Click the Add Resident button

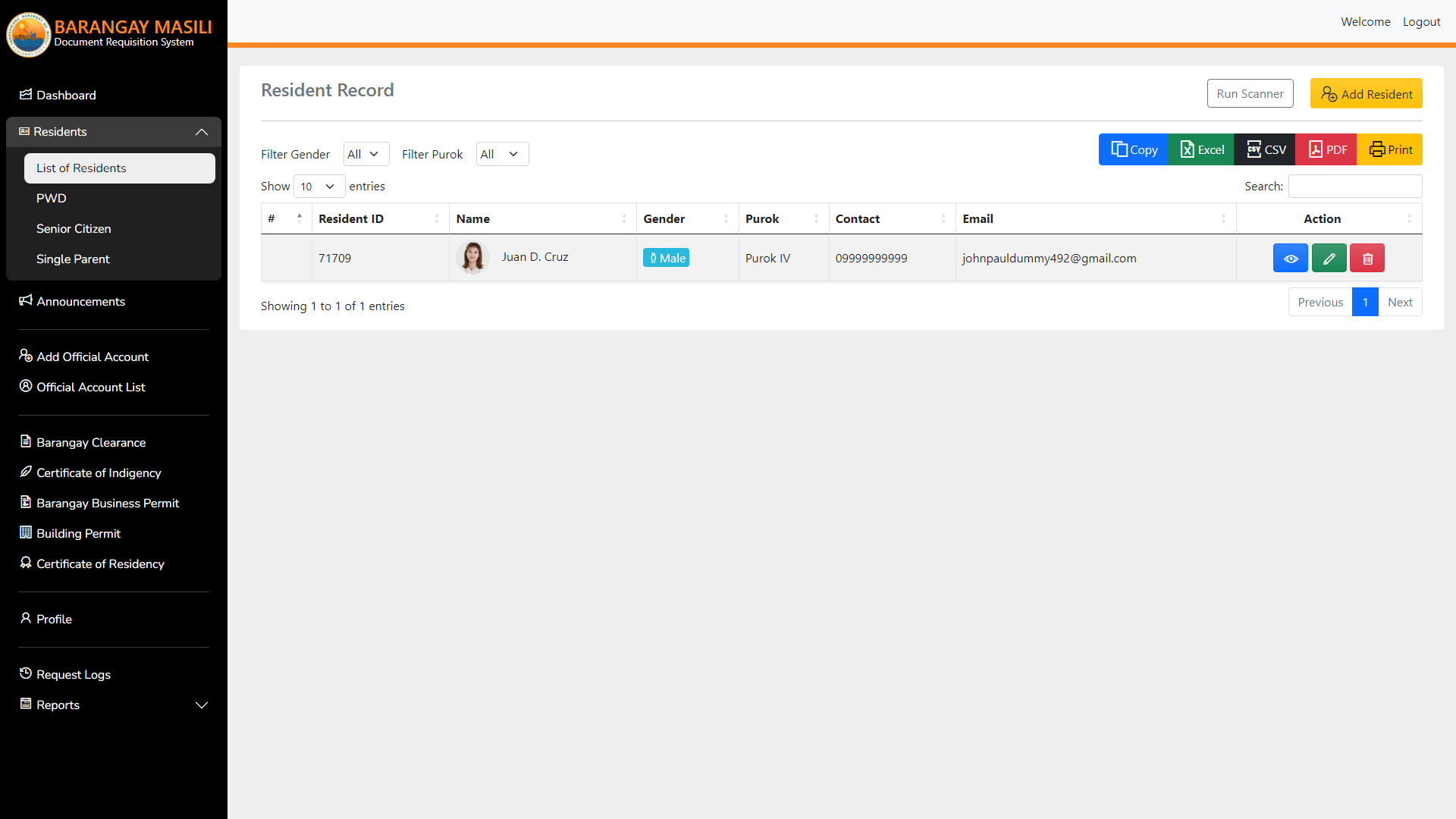1366,93
